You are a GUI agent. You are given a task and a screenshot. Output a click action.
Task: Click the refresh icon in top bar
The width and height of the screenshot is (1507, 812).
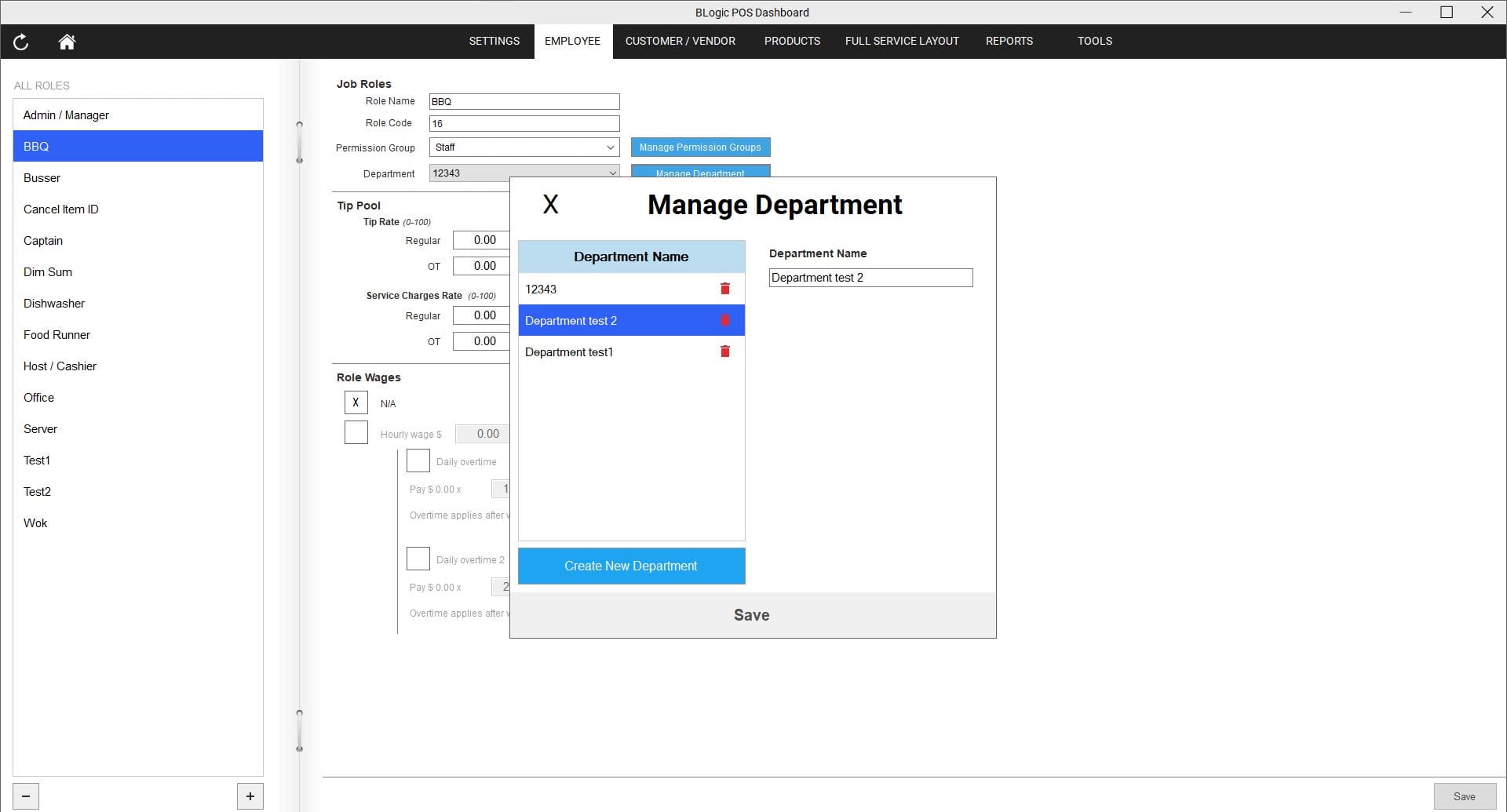(21, 42)
